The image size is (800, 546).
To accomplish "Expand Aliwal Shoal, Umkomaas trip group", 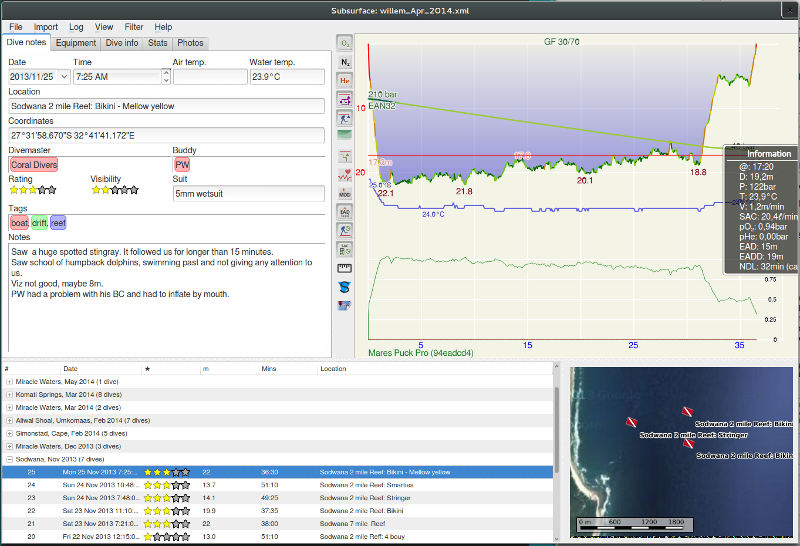I will point(9,420).
